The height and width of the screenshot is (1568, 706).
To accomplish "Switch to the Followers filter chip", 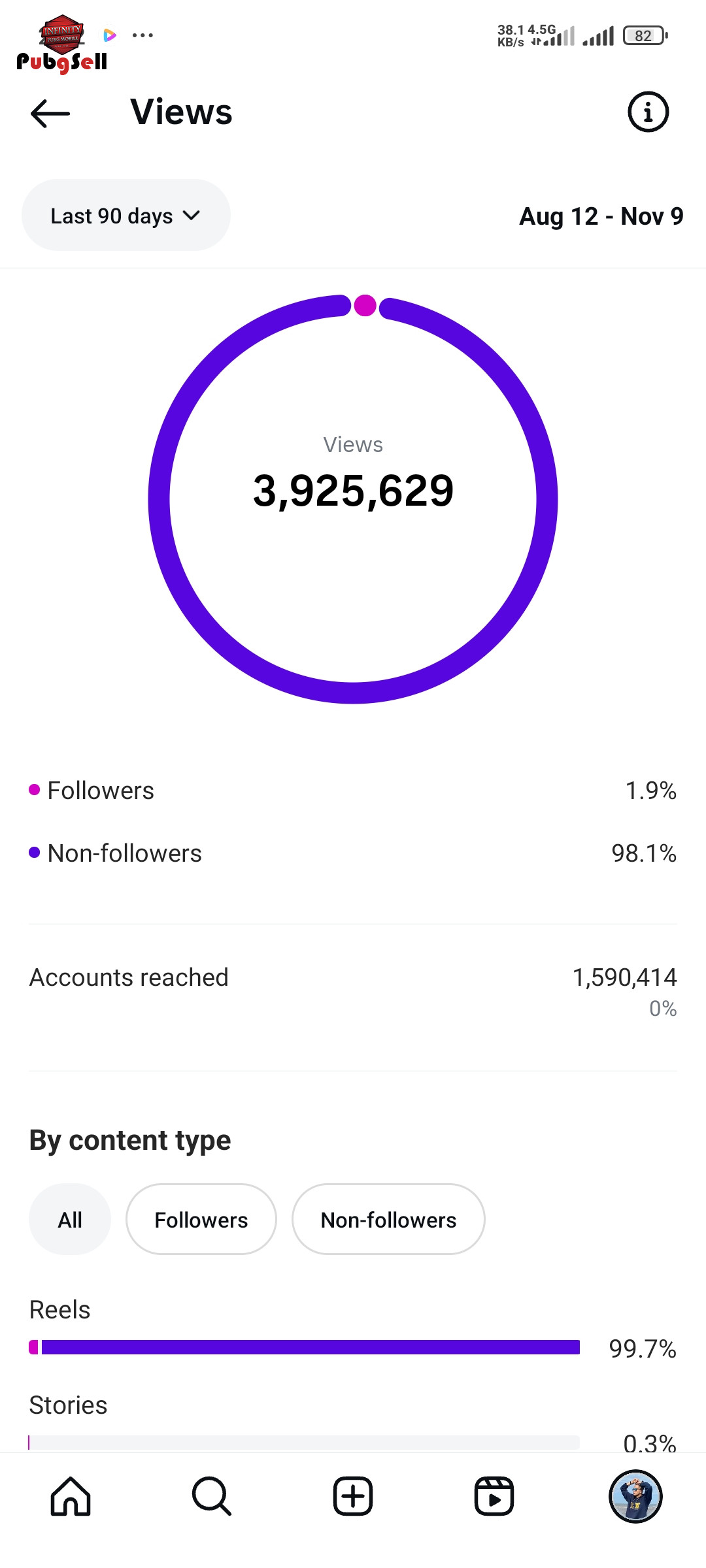I will [x=201, y=1220].
